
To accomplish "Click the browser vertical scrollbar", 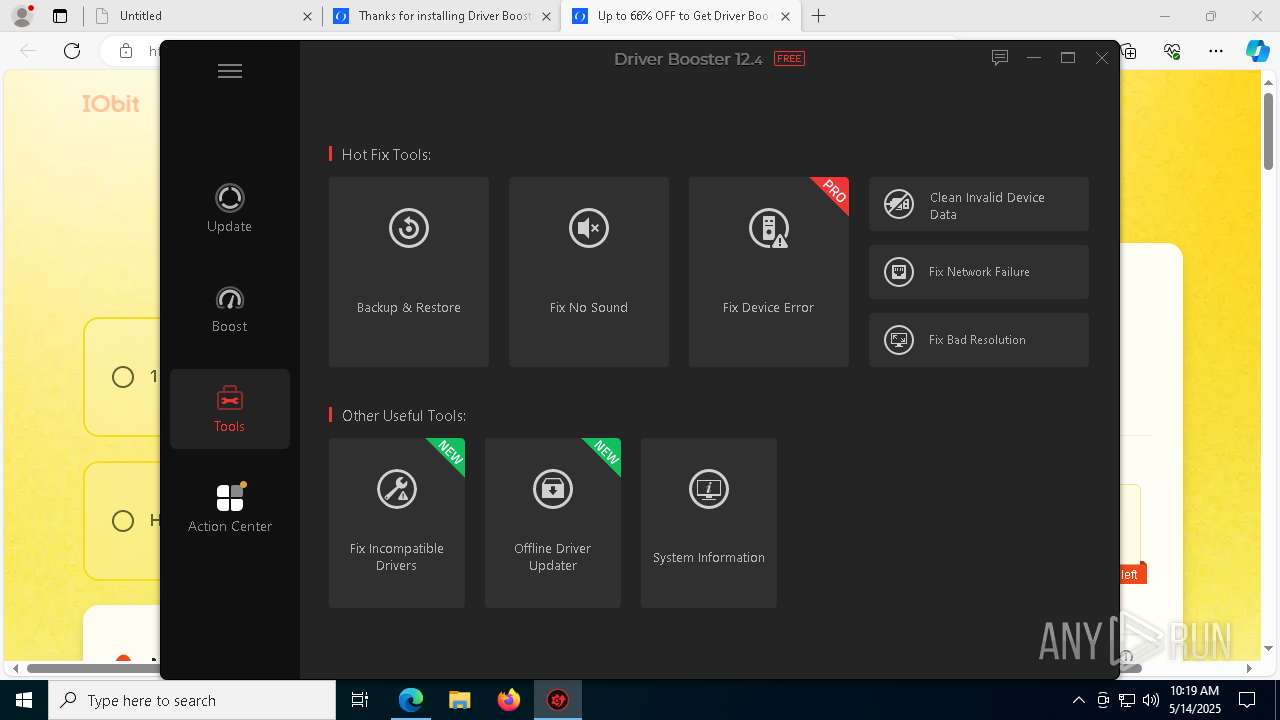I will (x=1269, y=130).
